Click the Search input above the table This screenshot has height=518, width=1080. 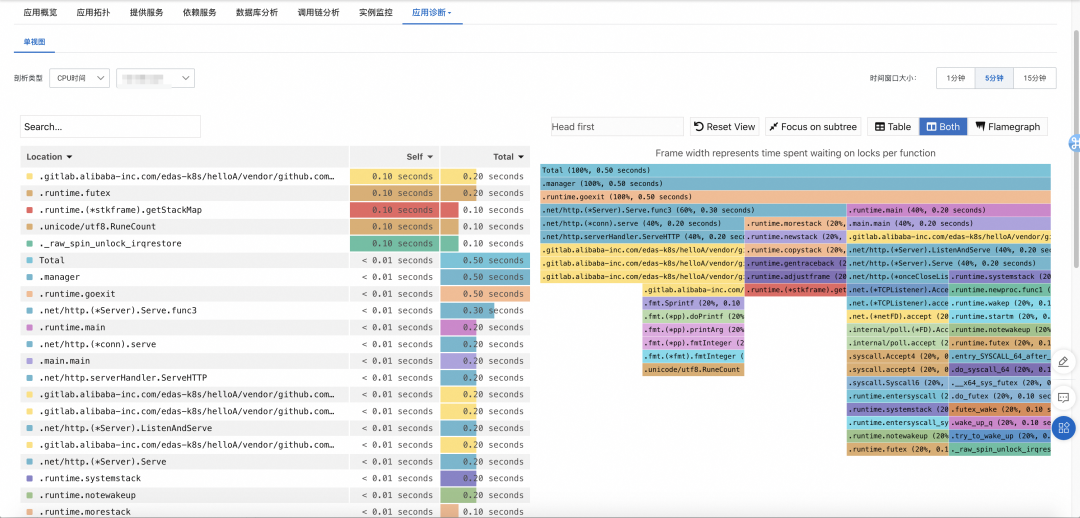tap(110, 127)
